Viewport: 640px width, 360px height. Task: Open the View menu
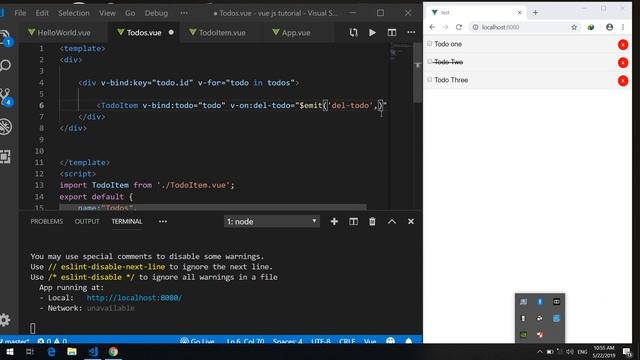pos(107,13)
